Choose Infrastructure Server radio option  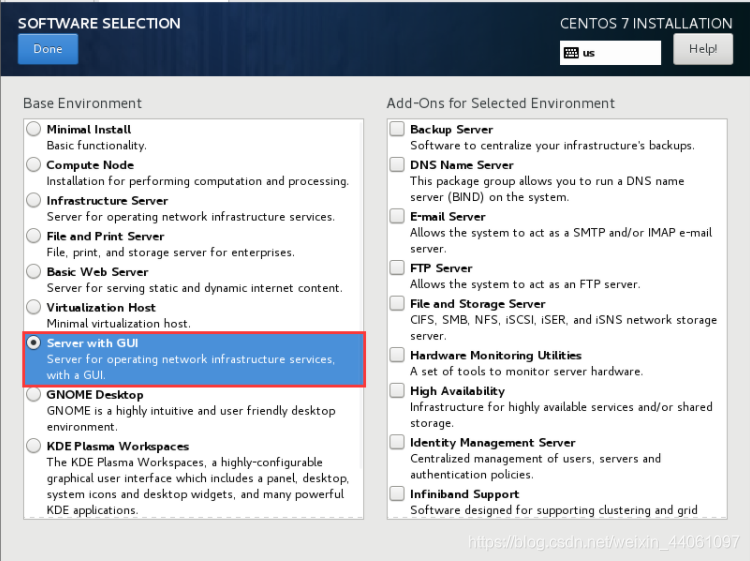coord(33,200)
